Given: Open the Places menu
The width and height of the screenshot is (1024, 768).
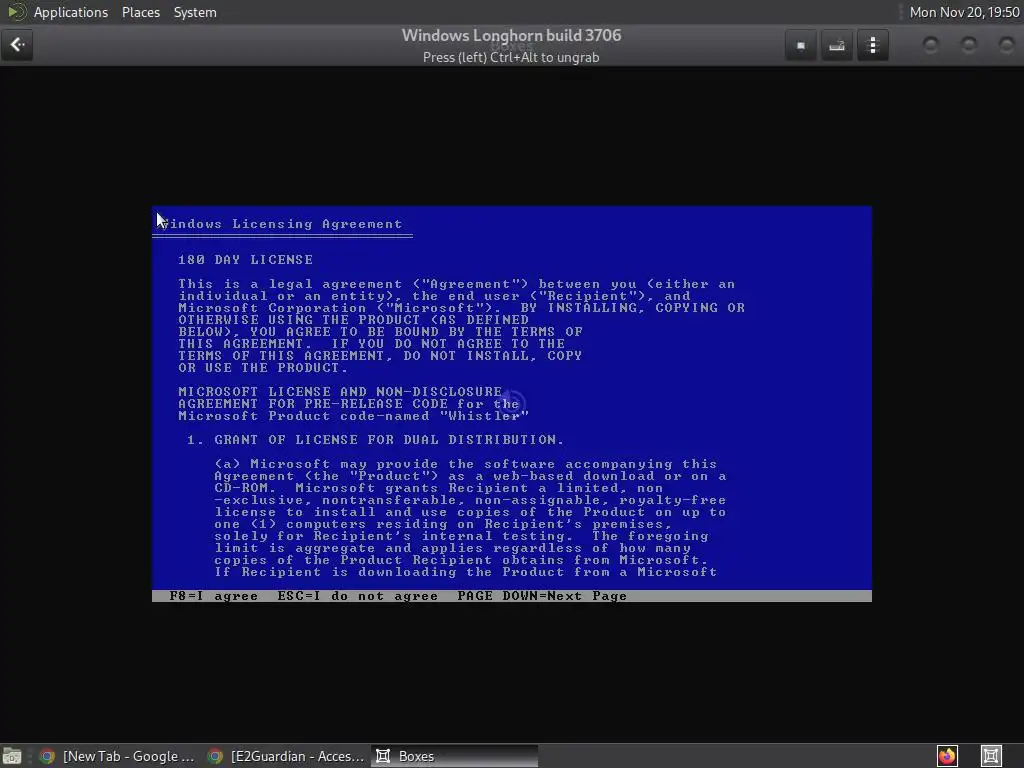Looking at the screenshot, I should [140, 12].
